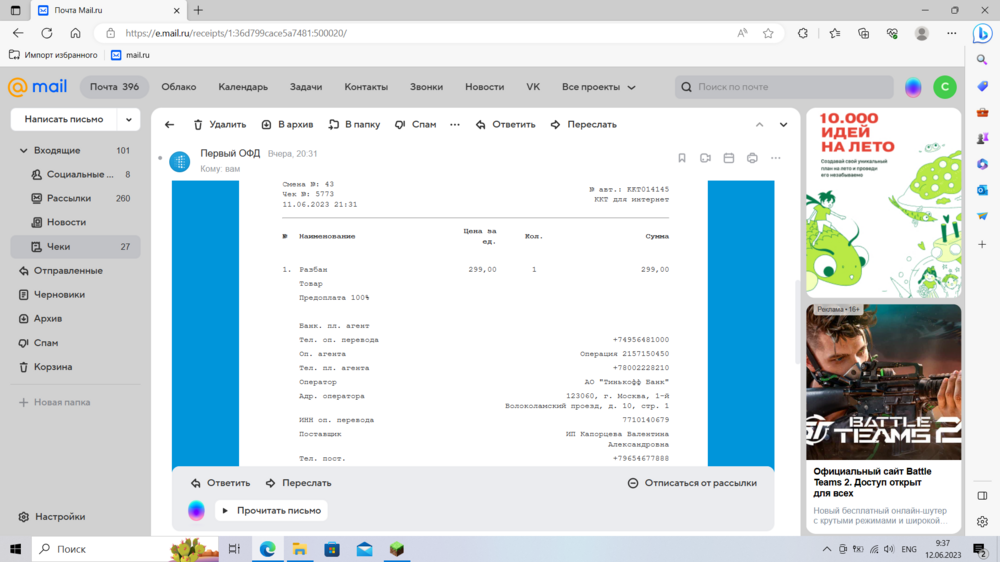Open the Bing sidebar button
Screen dimensions: 1000x562
(982, 33)
